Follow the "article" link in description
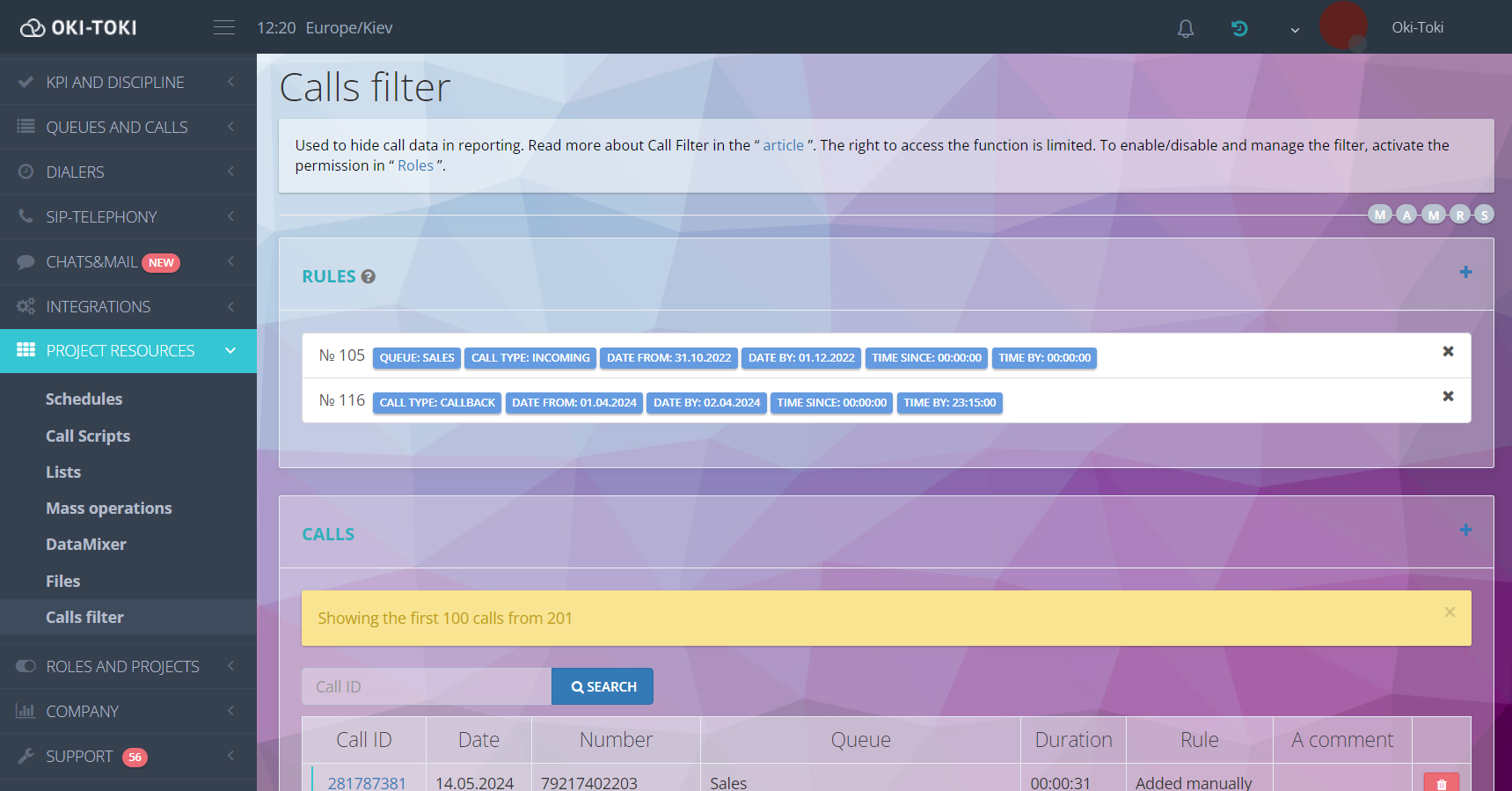 pyautogui.click(x=783, y=145)
